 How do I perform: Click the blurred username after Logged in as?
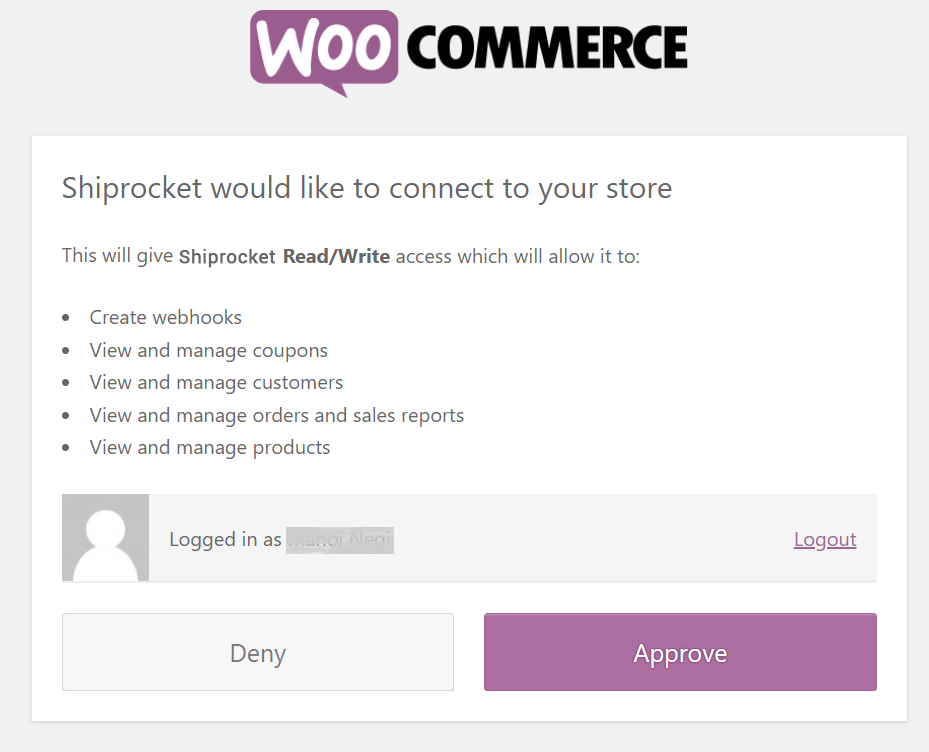click(340, 540)
